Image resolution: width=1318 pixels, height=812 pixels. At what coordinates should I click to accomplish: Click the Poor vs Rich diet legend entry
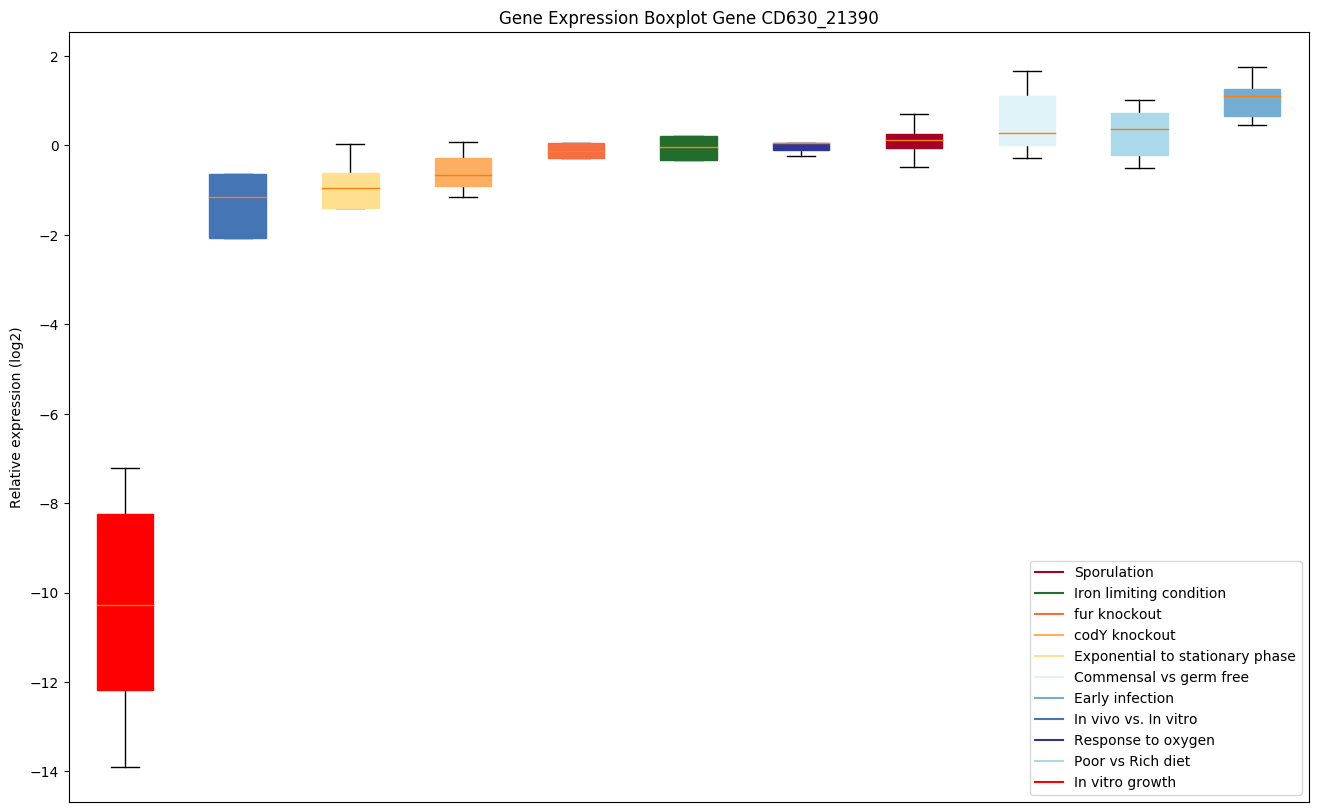1131,761
